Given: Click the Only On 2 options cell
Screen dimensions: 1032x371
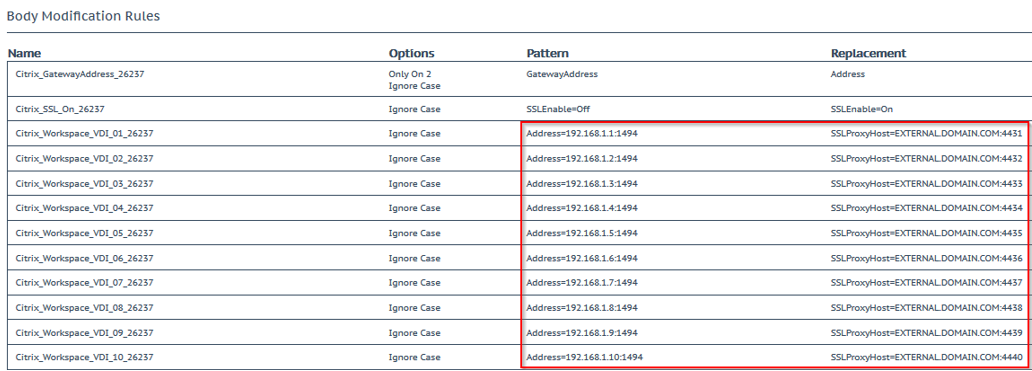Looking at the screenshot, I should 410,74.
